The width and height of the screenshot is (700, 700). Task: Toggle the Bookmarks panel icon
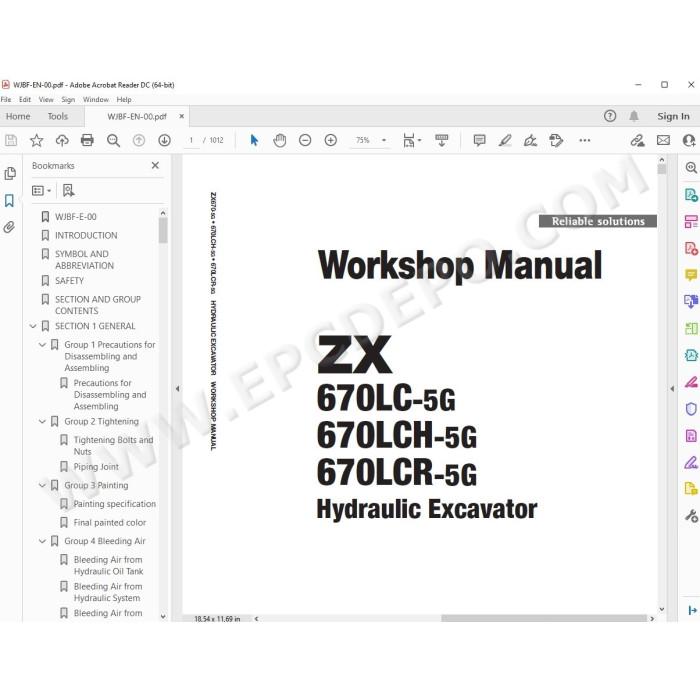9,200
